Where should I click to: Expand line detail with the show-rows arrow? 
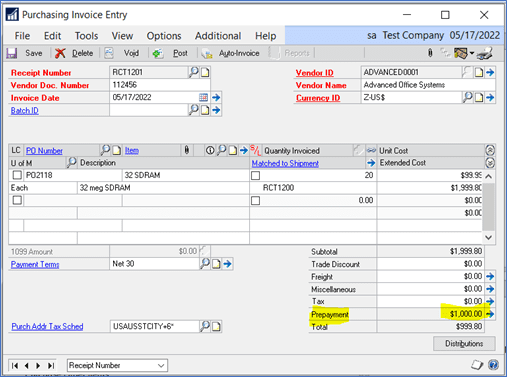490,163
